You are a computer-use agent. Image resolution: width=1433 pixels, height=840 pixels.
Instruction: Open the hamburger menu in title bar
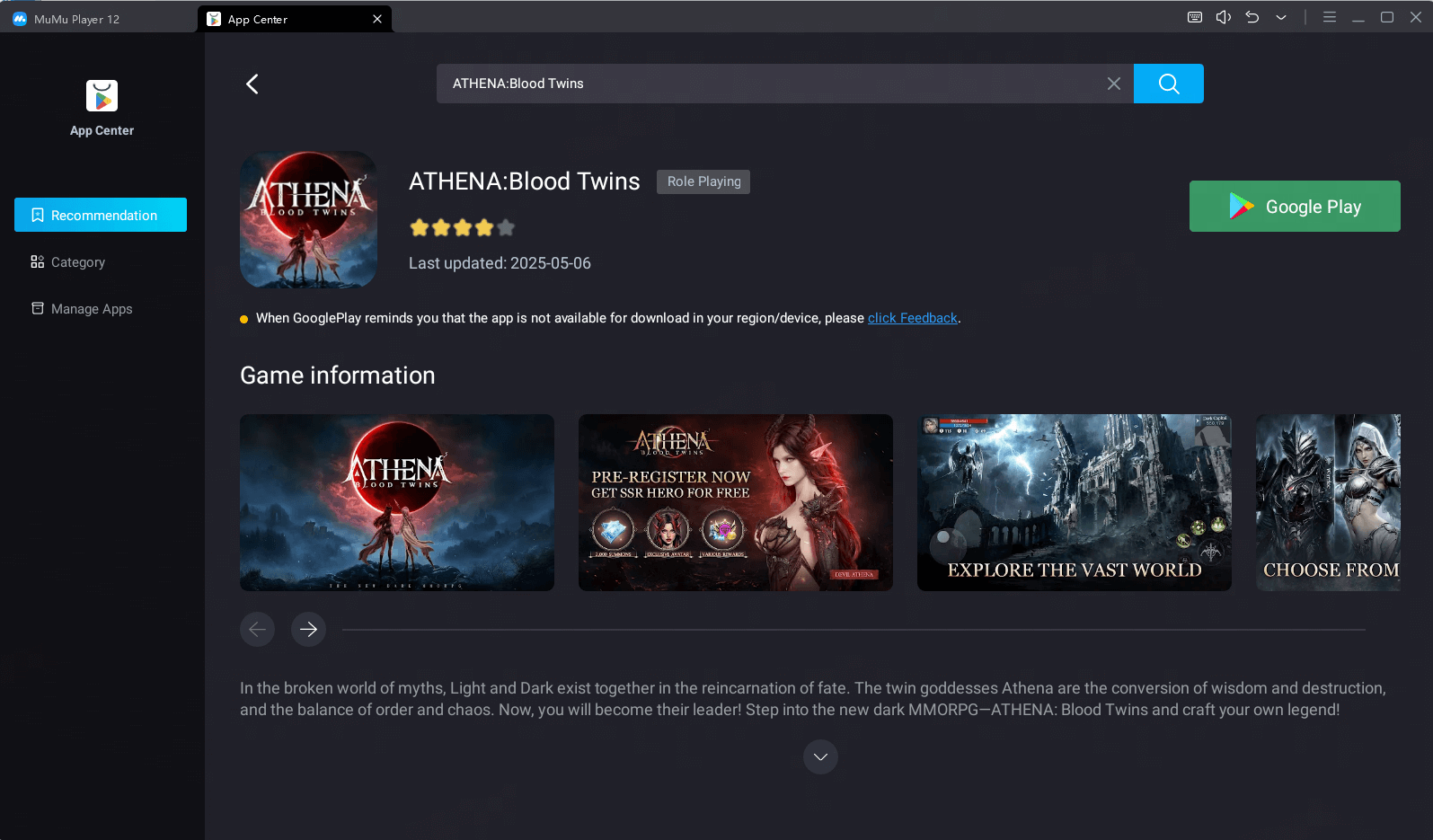point(1330,17)
